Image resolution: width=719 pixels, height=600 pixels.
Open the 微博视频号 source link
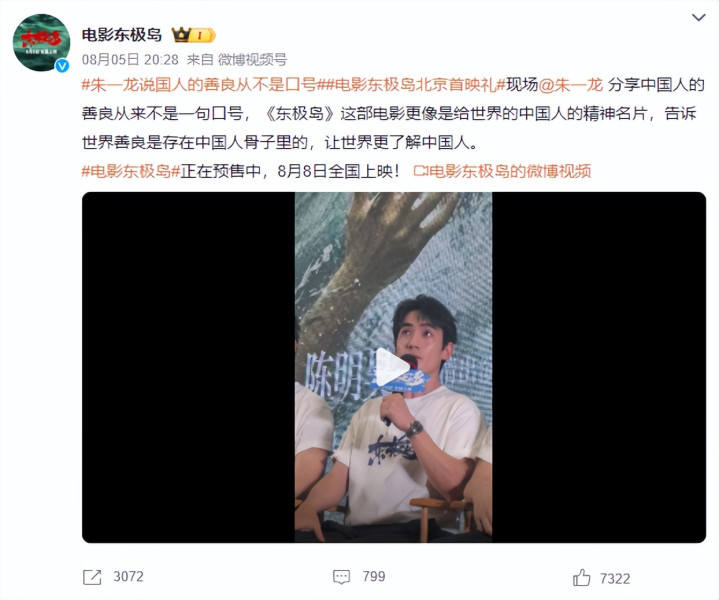(x=252, y=59)
